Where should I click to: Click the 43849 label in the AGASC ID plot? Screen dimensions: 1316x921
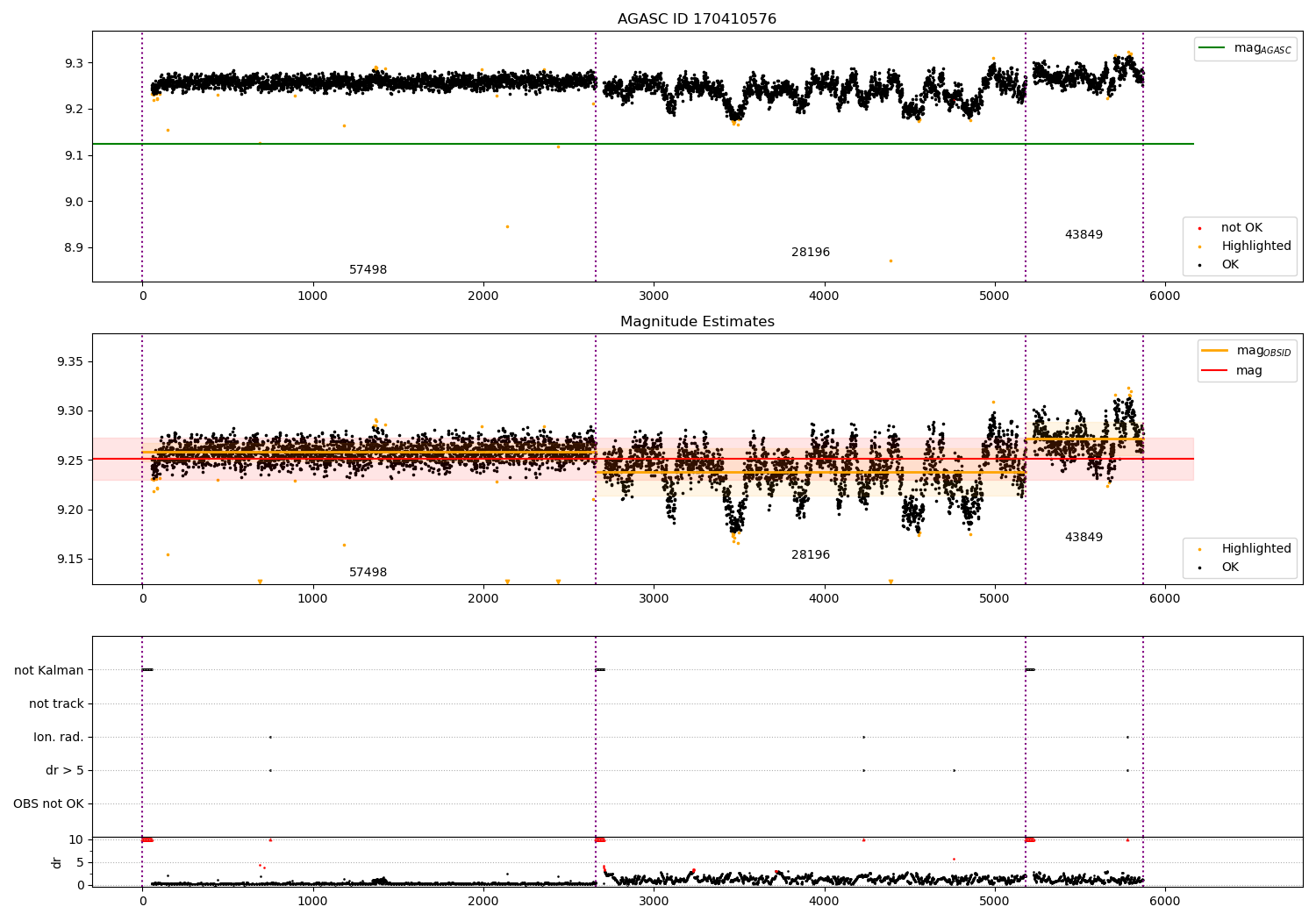pyautogui.click(x=1084, y=235)
